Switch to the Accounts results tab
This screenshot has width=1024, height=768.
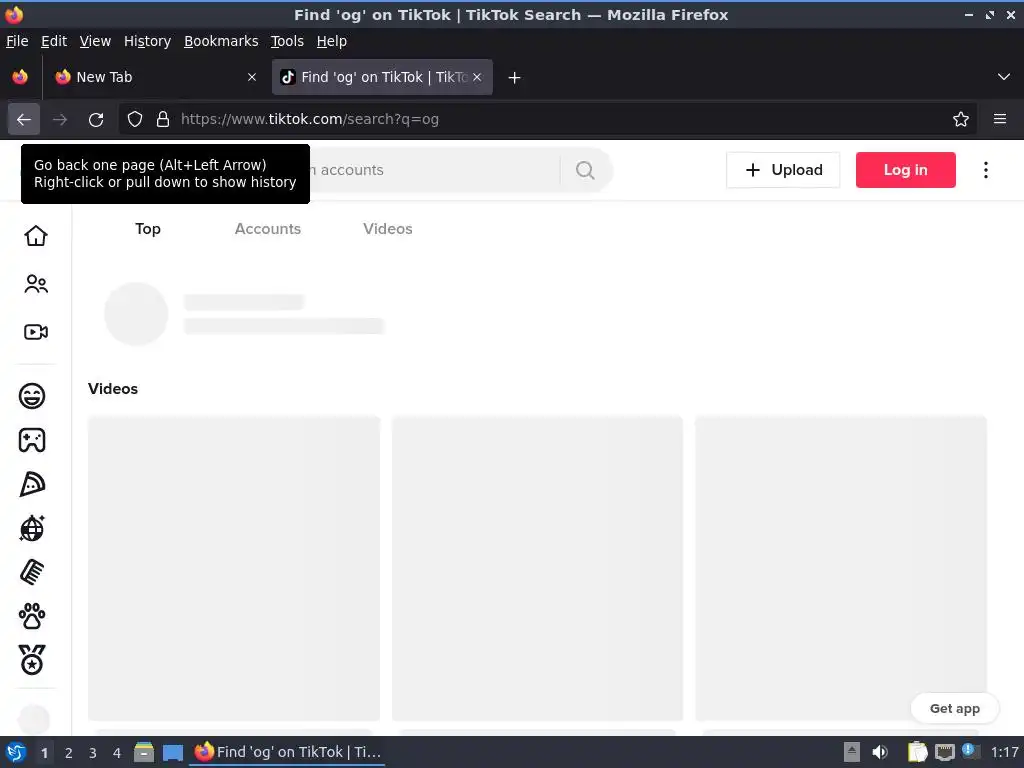[x=268, y=229]
